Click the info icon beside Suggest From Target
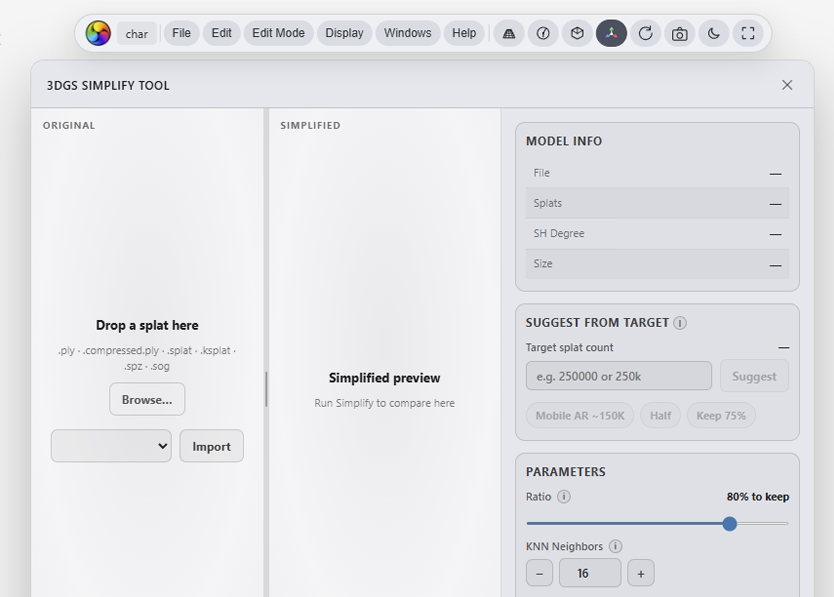The width and height of the screenshot is (834, 597). point(680,323)
